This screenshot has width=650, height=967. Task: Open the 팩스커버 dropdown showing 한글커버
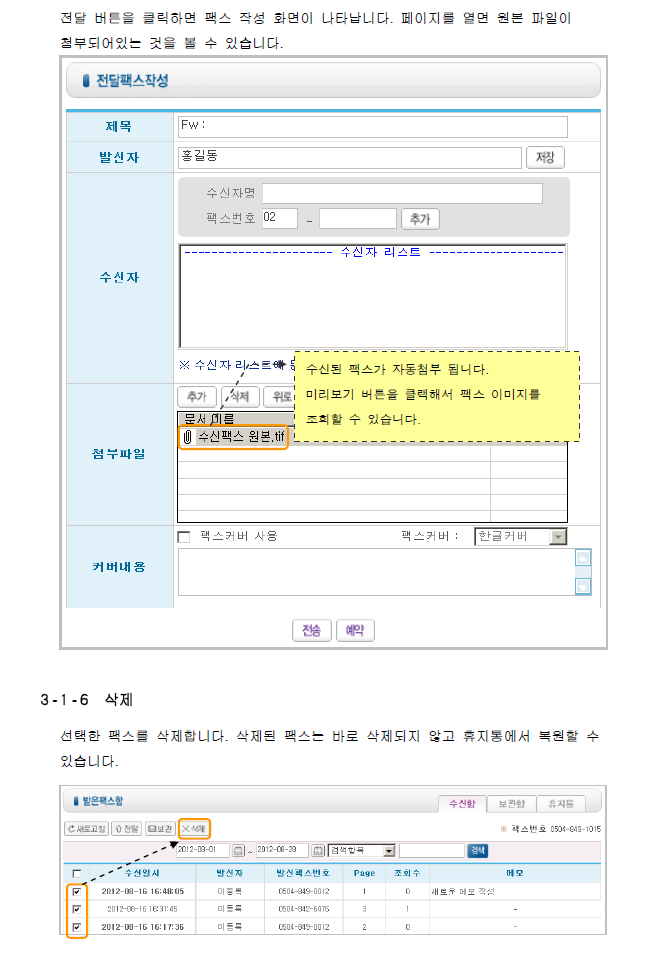coord(557,537)
